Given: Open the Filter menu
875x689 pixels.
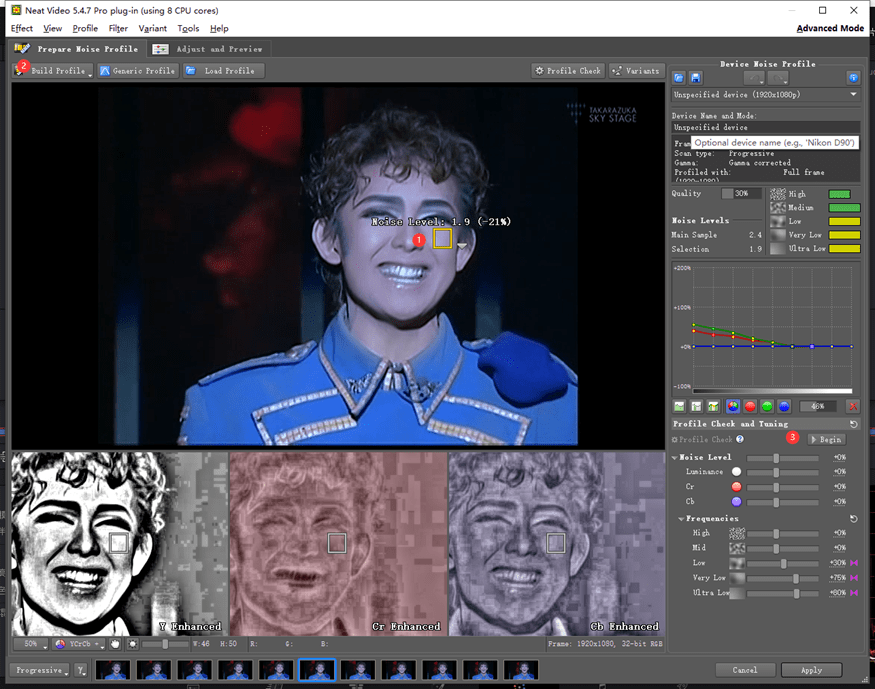Looking at the screenshot, I should coord(118,28).
